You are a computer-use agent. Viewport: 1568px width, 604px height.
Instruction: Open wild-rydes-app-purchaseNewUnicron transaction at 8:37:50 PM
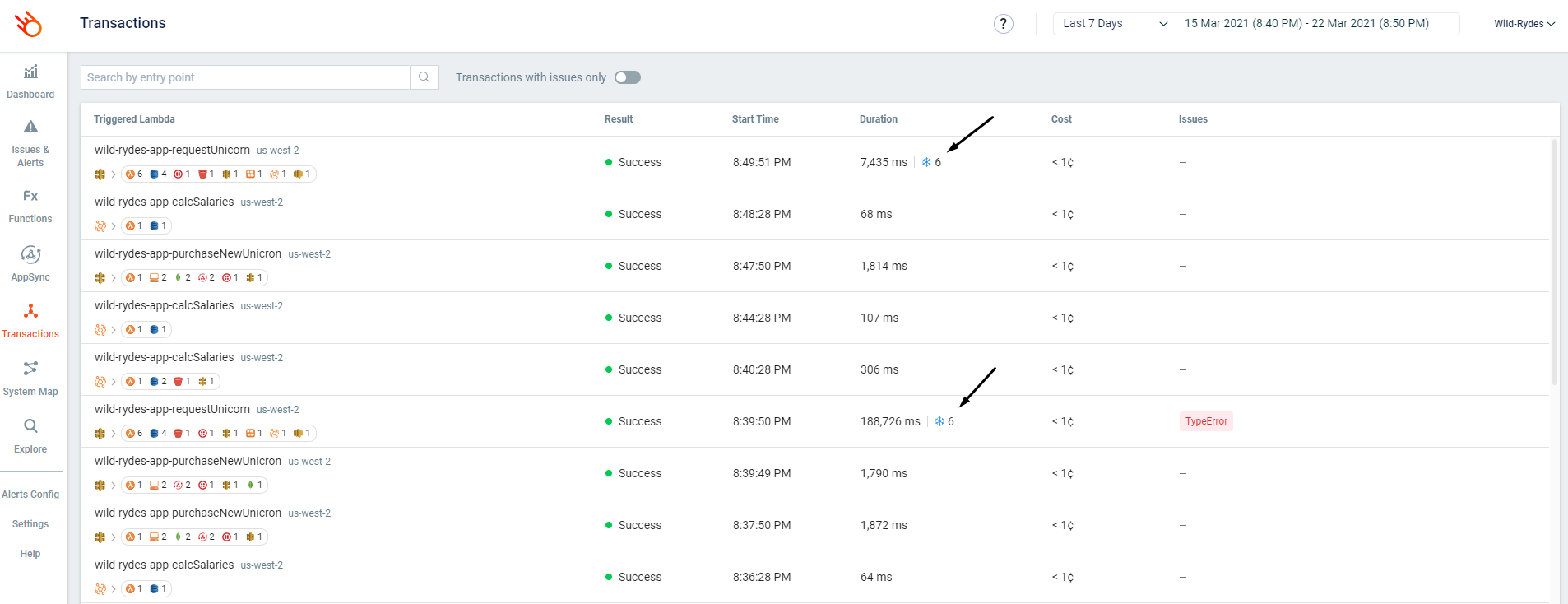tap(188, 513)
